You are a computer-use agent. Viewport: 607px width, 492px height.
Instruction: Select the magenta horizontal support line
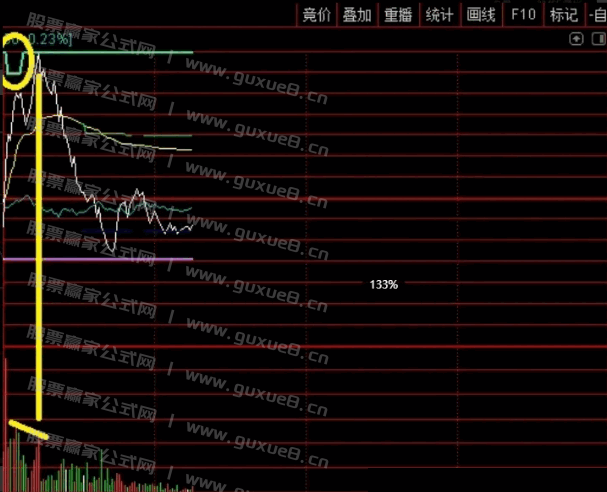(100, 259)
